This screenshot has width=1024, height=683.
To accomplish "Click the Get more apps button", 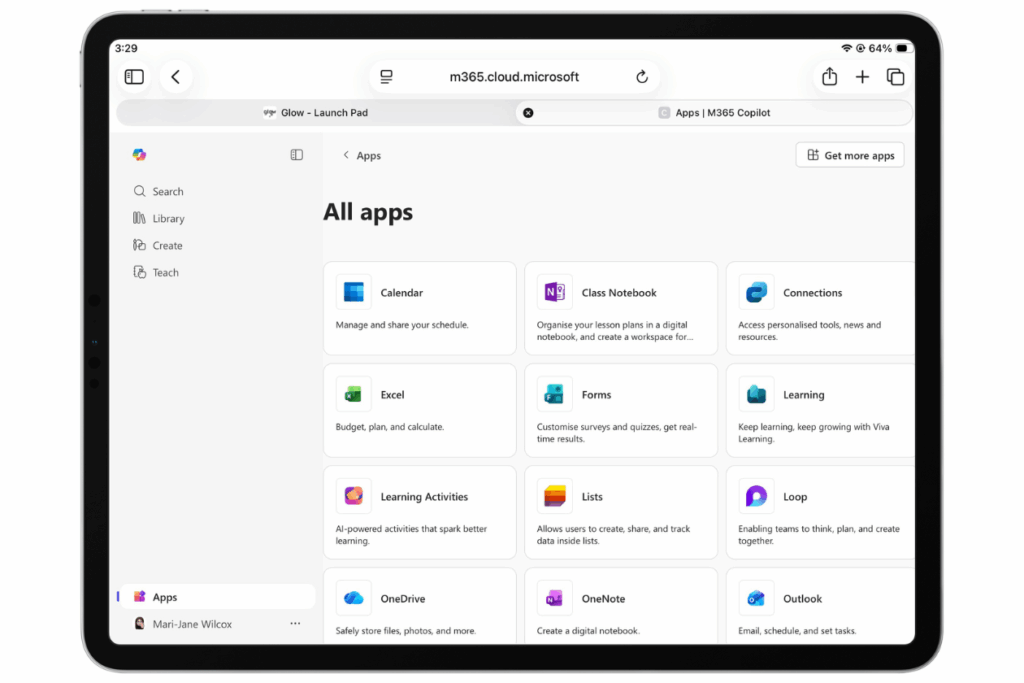I will click(850, 155).
